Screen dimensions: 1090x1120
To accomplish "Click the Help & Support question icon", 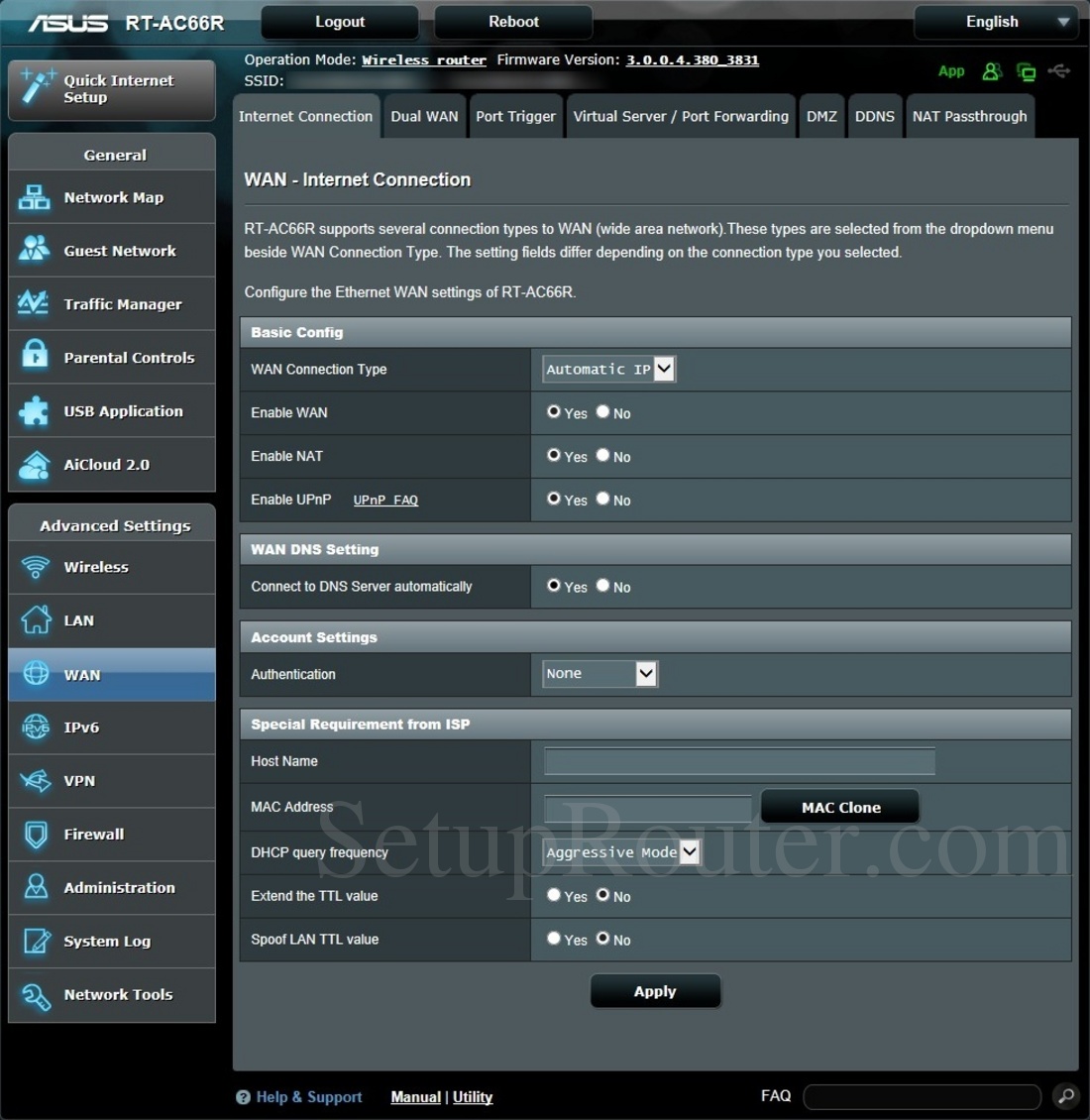I will [x=243, y=1097].
